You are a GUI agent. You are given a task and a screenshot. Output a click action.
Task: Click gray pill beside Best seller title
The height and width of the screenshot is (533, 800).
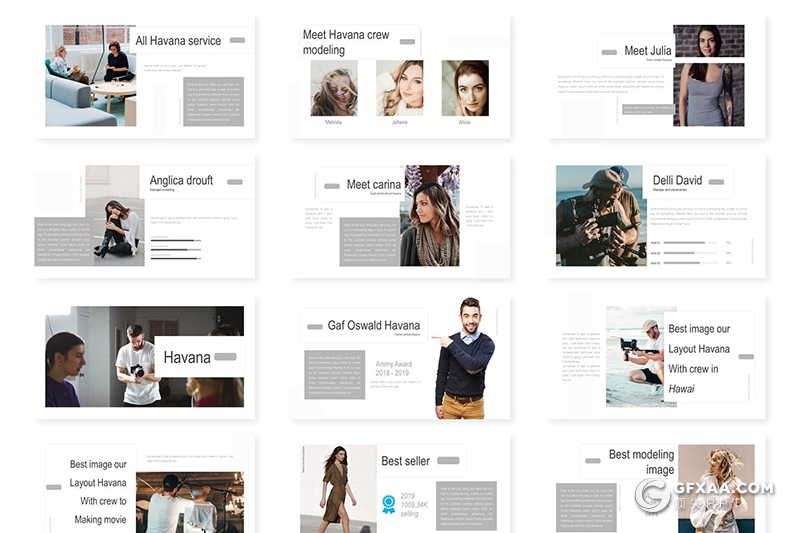[x=448, y=461]
